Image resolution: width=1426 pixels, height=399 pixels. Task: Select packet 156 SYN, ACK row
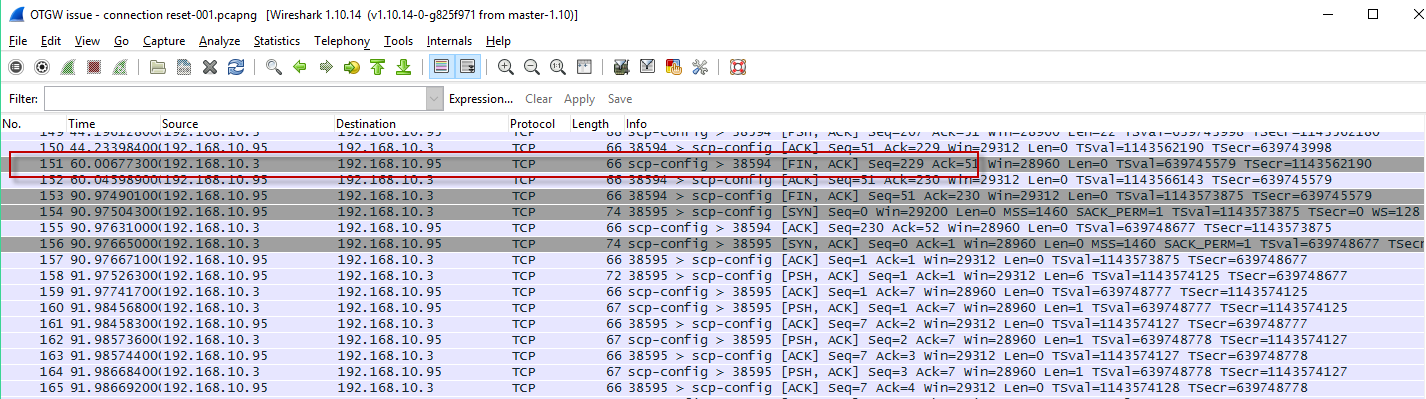[x=713, y=244]
